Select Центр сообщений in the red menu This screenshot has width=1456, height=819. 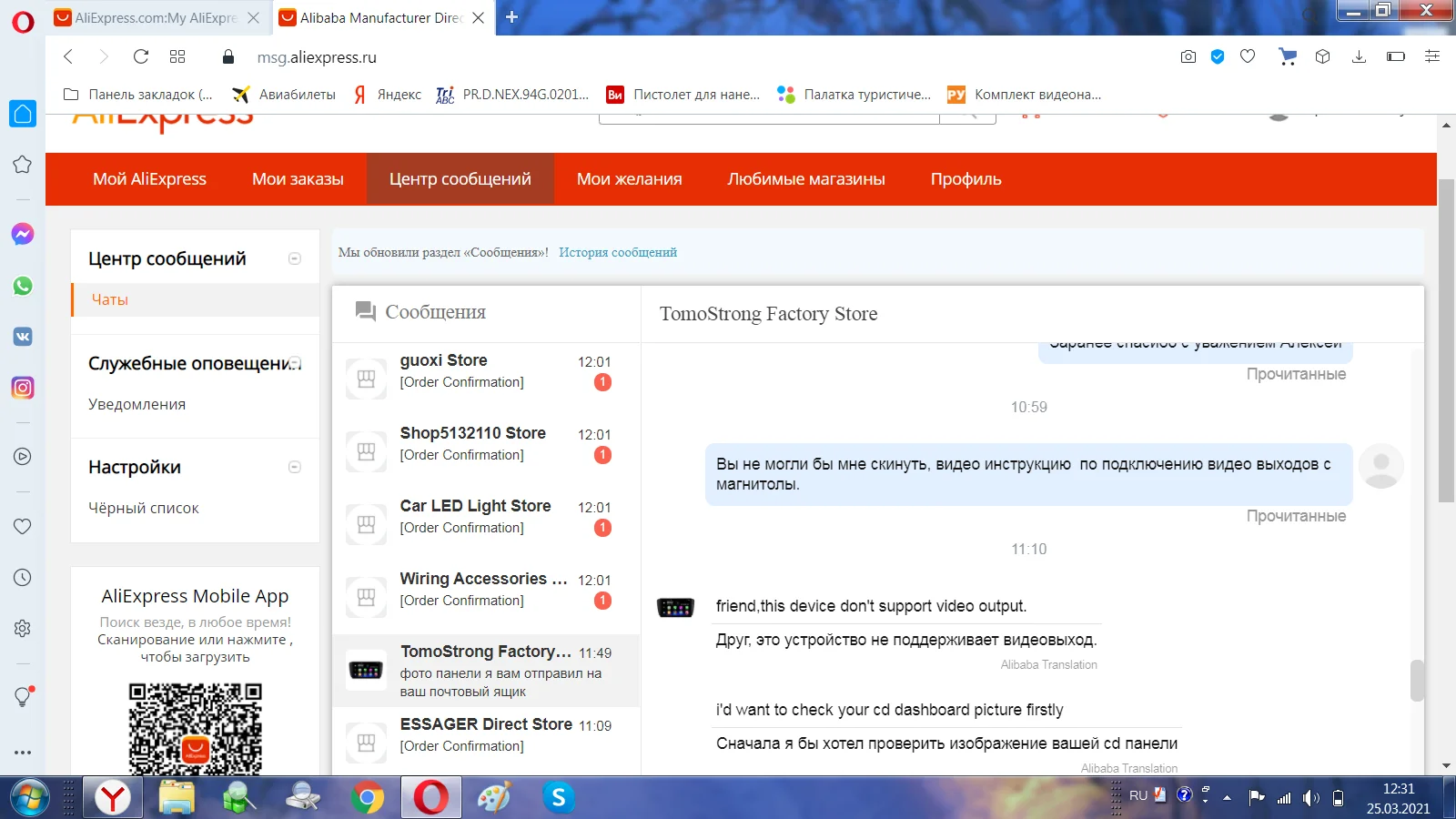click(460, 179)
